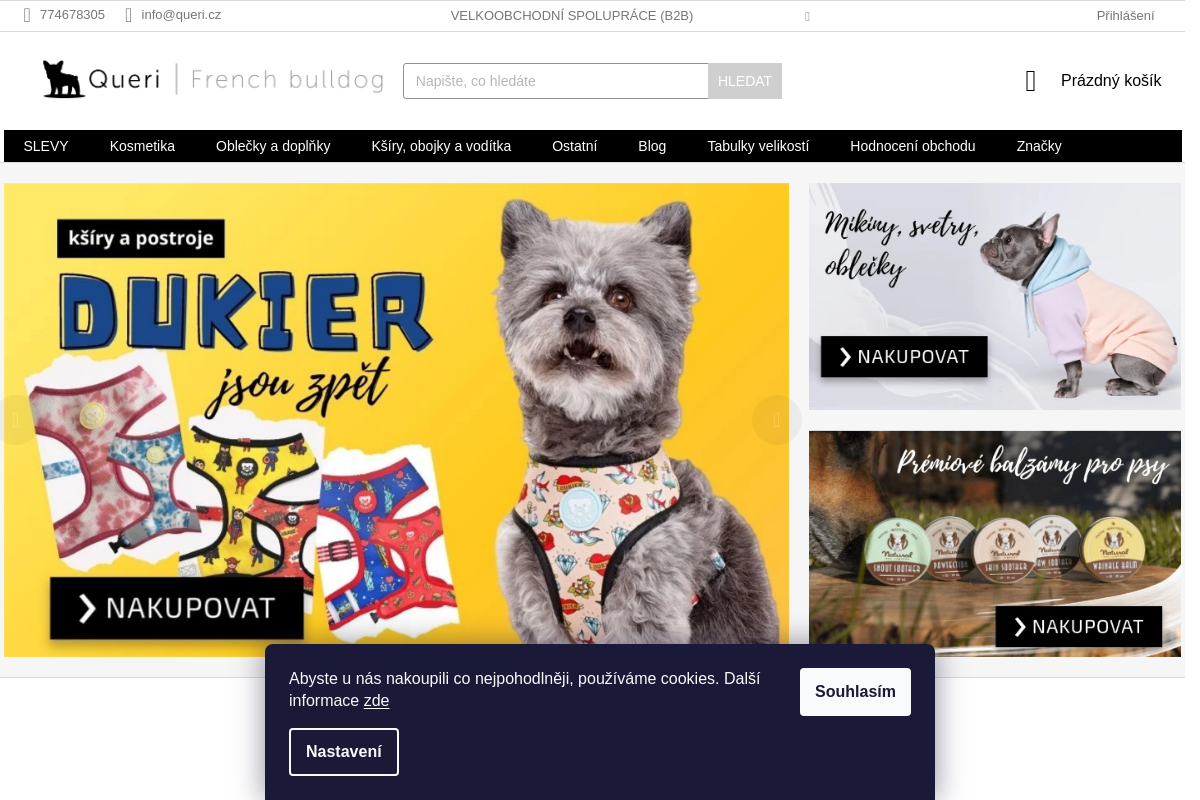
Task: Click the HLEDAT search button
Action: (745, 81)
